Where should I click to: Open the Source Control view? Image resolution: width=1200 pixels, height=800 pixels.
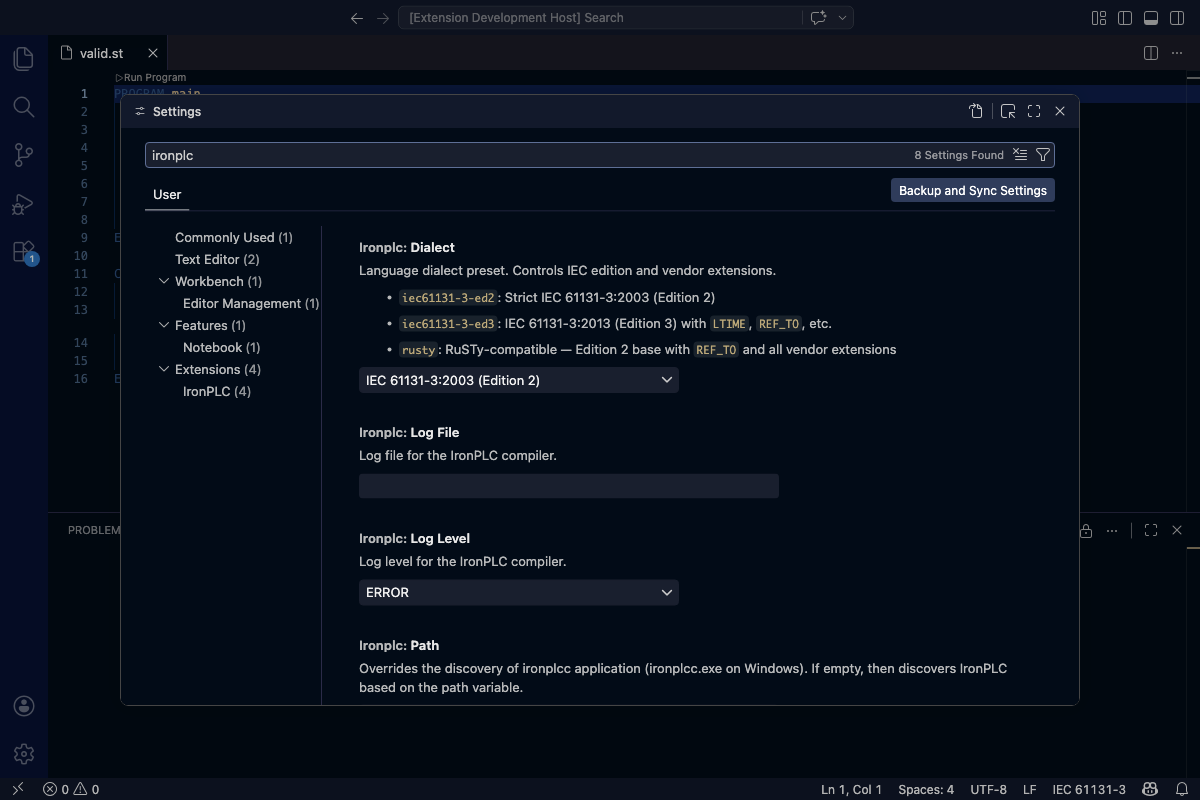[24, 155]
